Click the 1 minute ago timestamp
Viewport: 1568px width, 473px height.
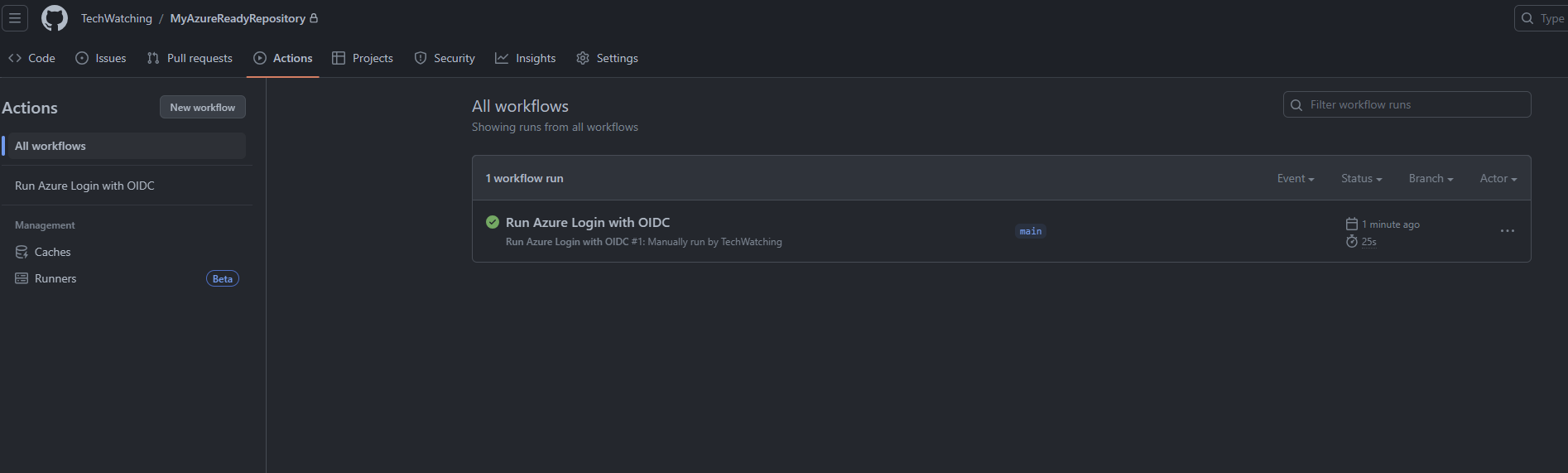point(1391,224)
